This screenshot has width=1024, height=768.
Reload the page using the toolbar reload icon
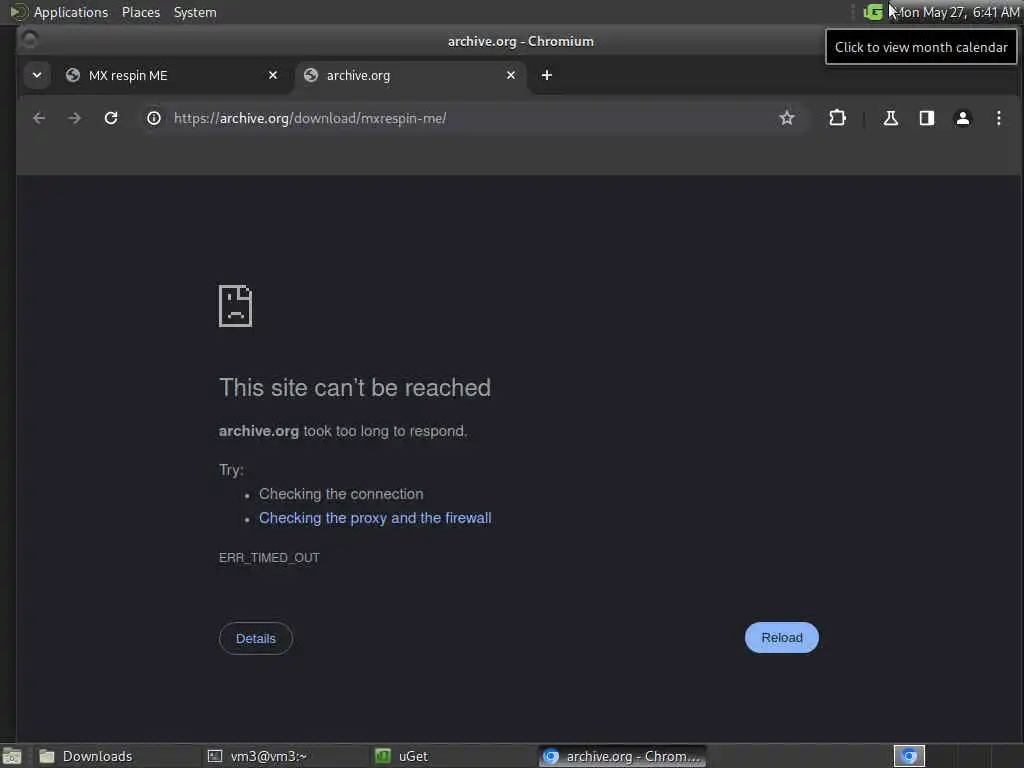pos(111,118)
